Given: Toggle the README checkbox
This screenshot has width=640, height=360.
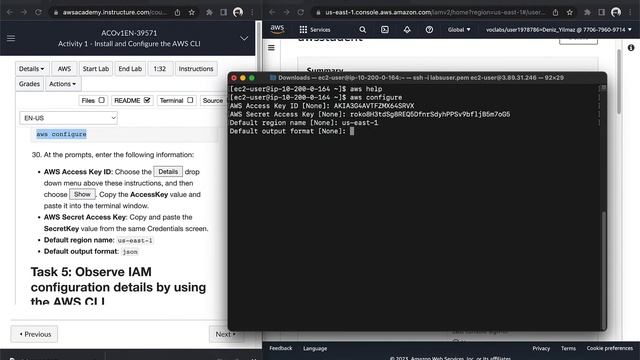Looking at the screenshot, I should tap(147, 100).
